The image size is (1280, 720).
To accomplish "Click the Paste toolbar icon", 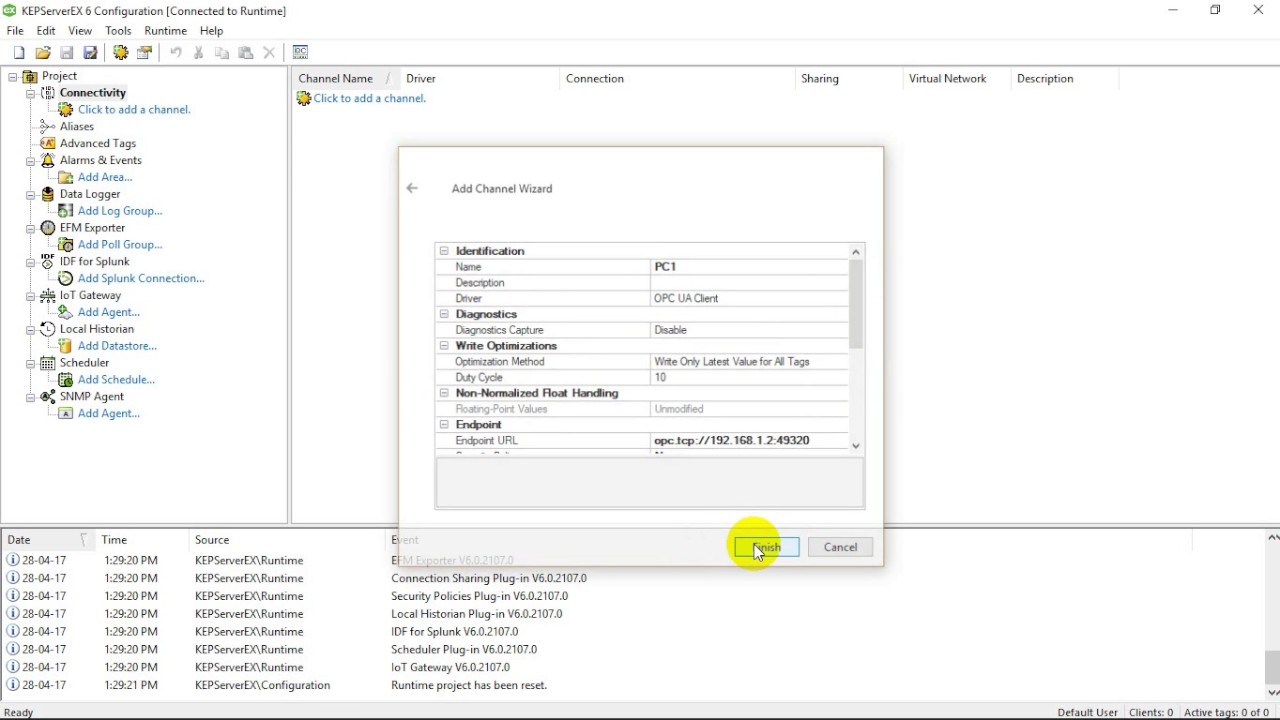I will click(x=246, y=53).
